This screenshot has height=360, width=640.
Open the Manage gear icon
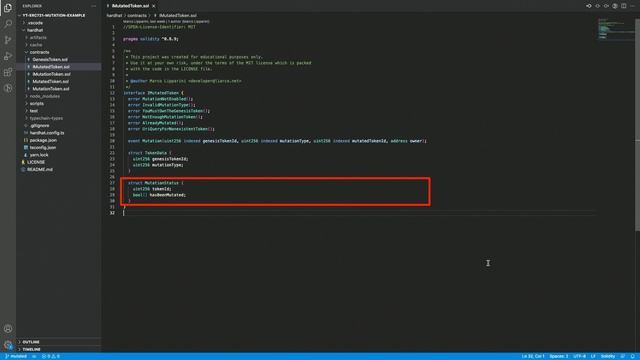tap(8, 345)
